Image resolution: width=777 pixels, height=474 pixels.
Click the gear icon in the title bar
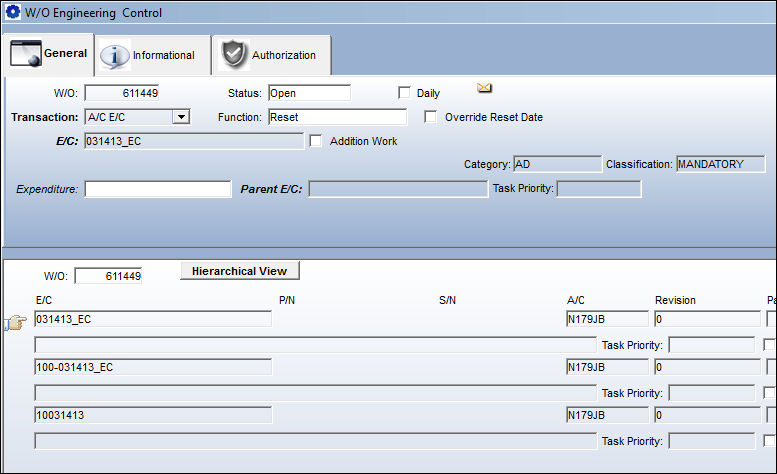(x=12, y=12)
